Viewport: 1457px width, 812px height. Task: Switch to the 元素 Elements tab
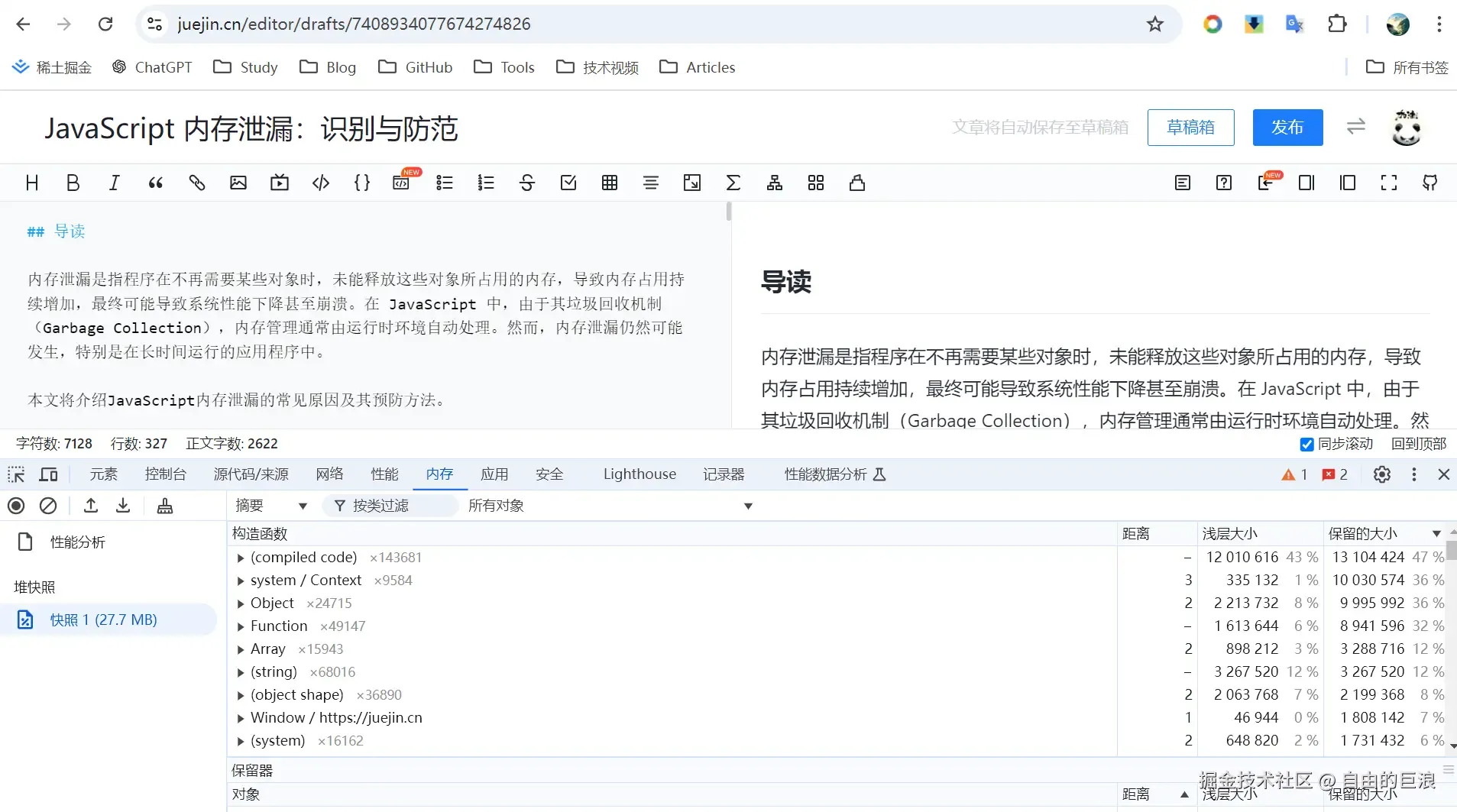(104, 474)
